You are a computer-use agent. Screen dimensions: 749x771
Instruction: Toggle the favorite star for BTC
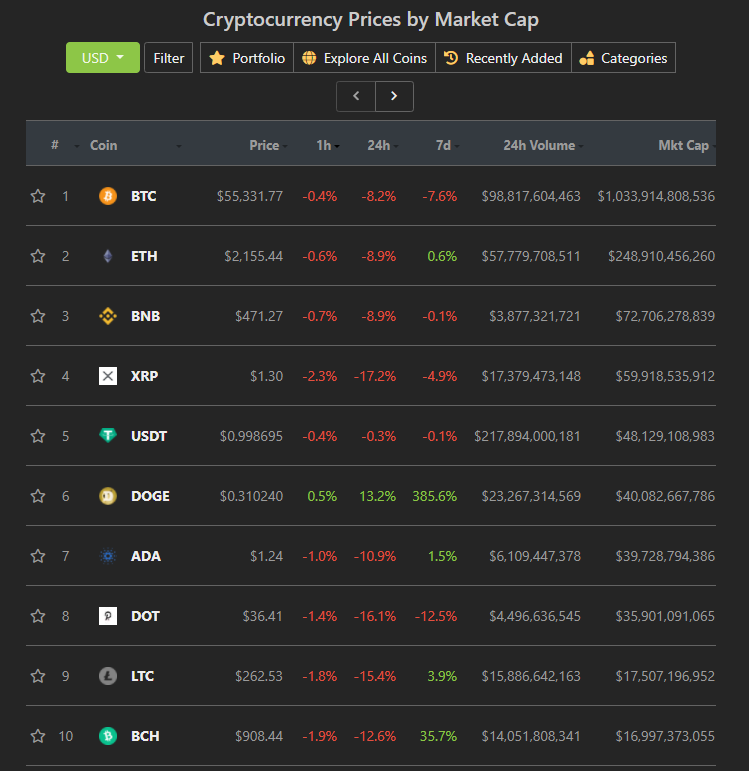point(38,196)
